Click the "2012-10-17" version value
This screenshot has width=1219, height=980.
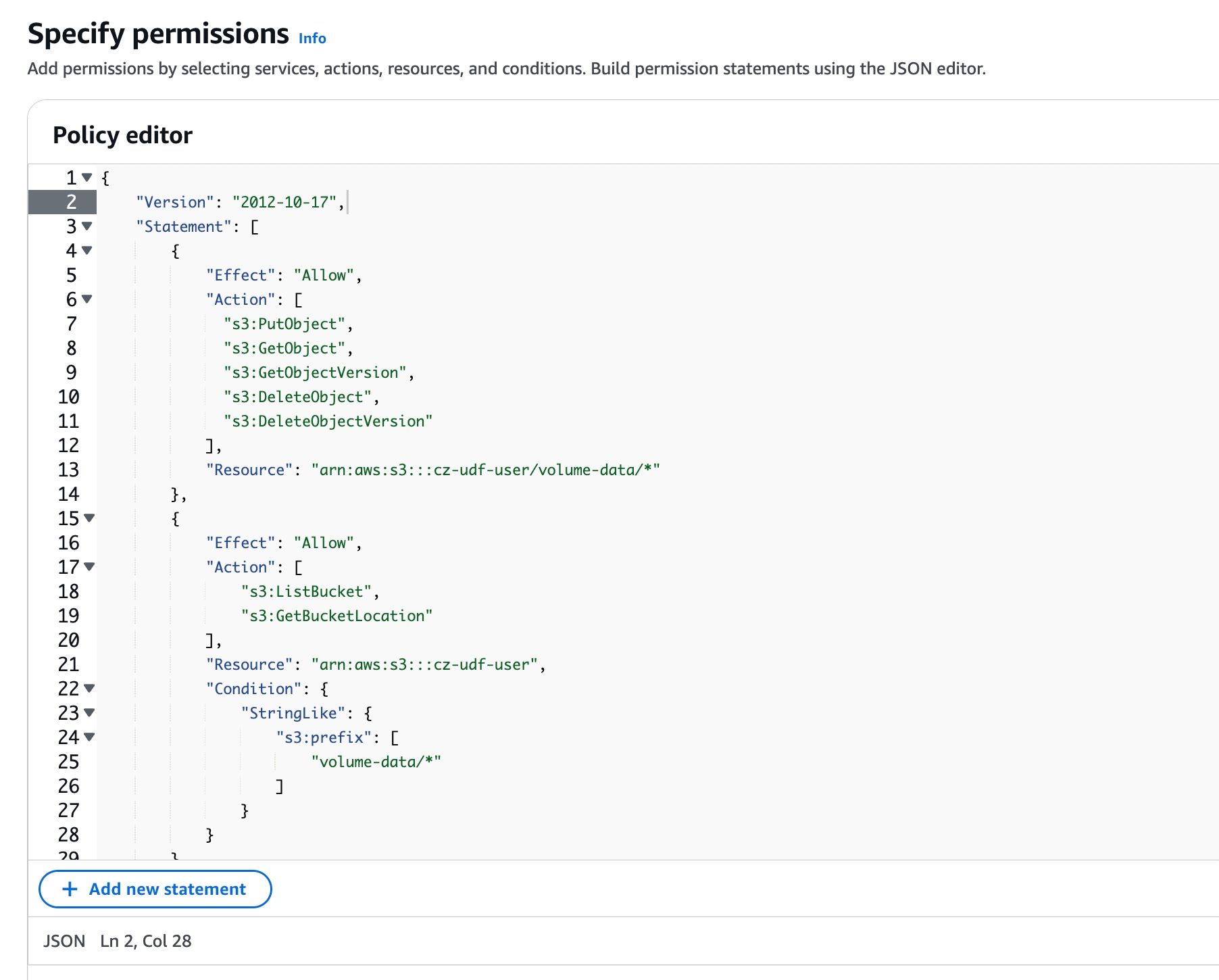click(x=284, y=202)
